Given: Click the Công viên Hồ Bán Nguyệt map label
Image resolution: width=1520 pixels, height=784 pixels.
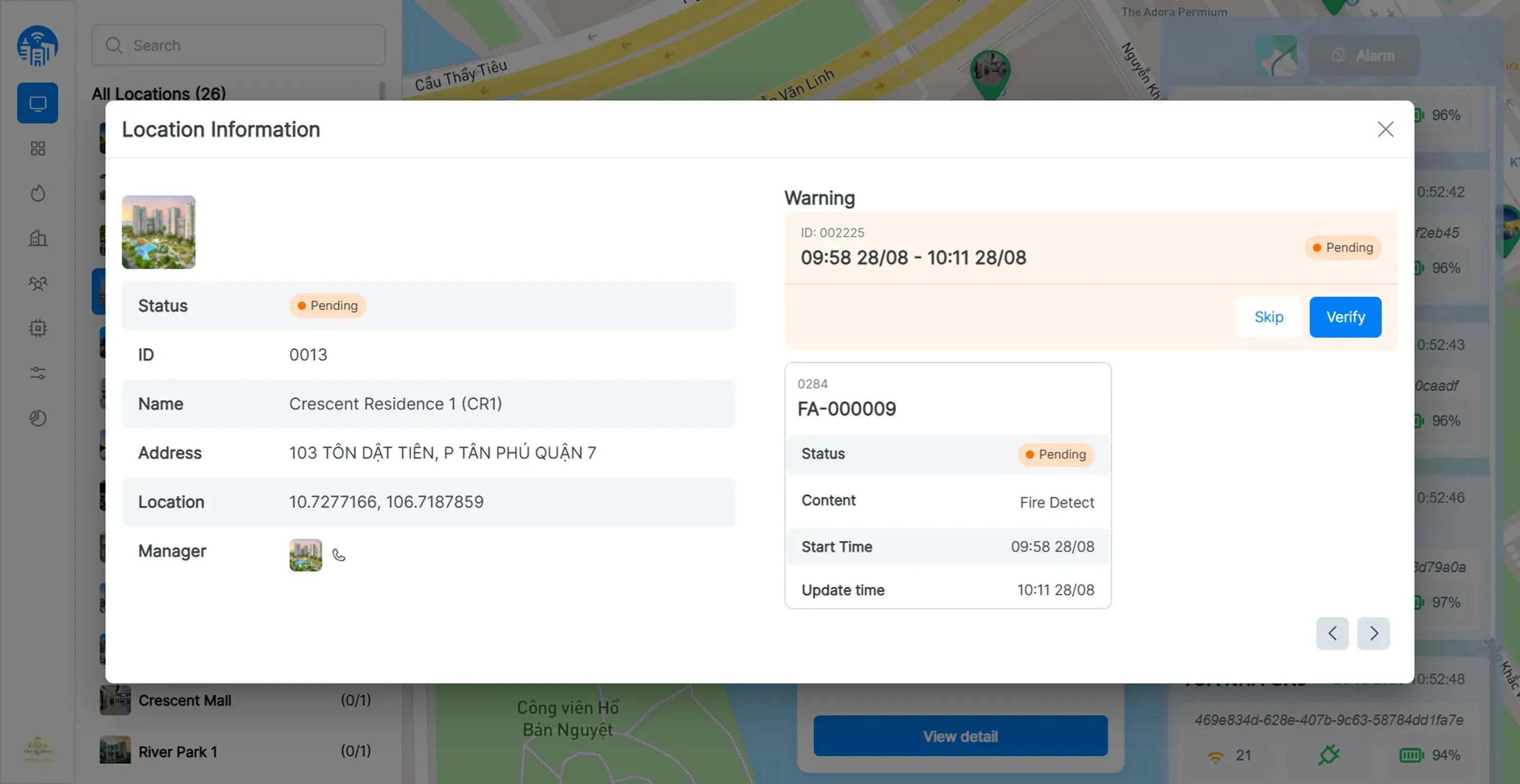Looking at the screenshot, I should click(568, 718).
